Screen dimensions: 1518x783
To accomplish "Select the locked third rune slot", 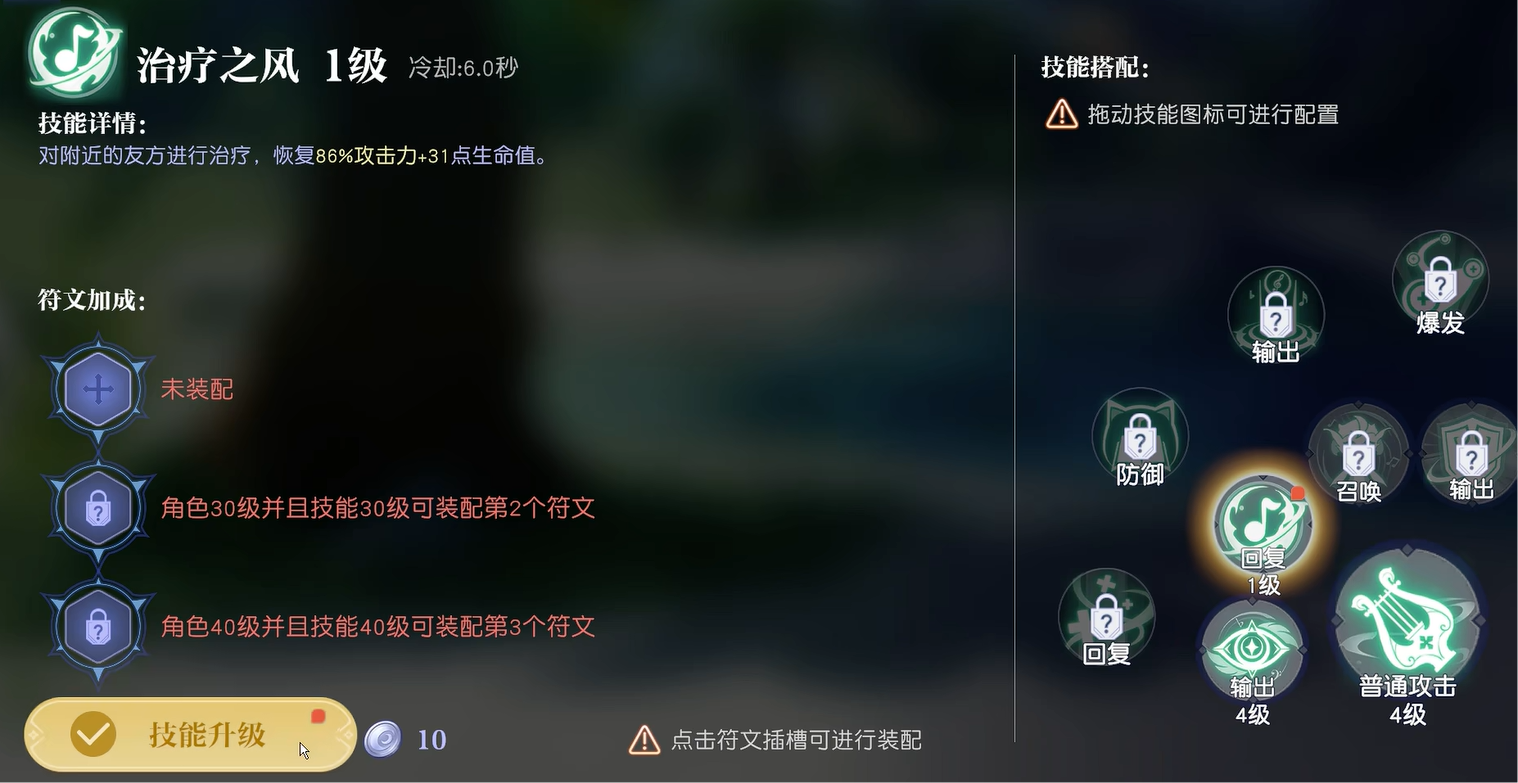I will tap(98, 628).
